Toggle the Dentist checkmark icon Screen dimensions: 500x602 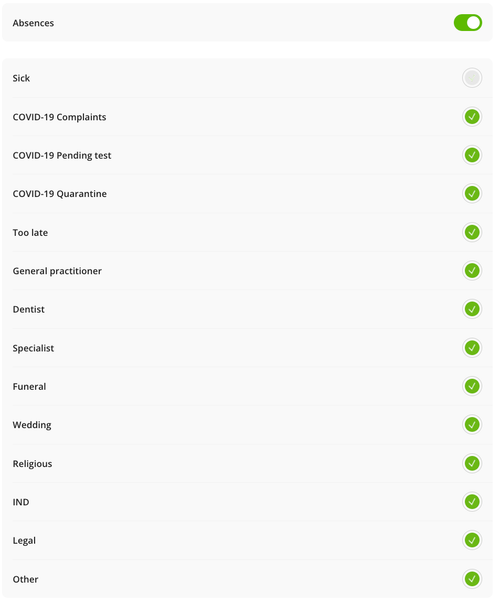[x=472, y=309]
